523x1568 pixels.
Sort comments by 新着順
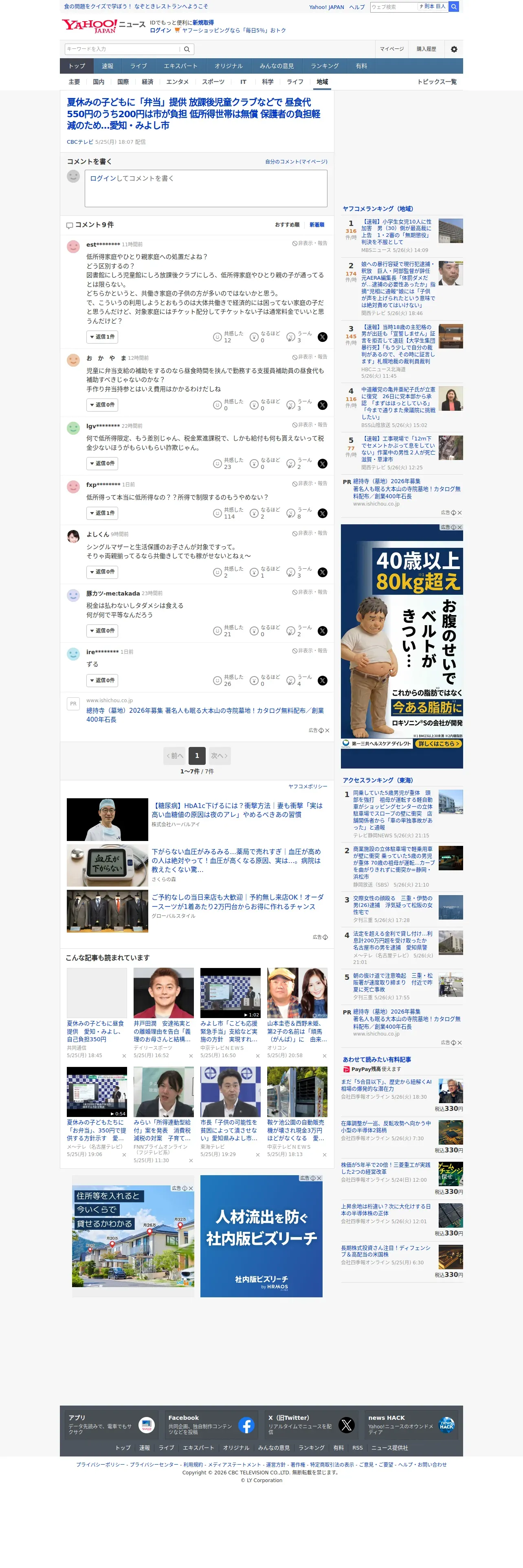316,225
